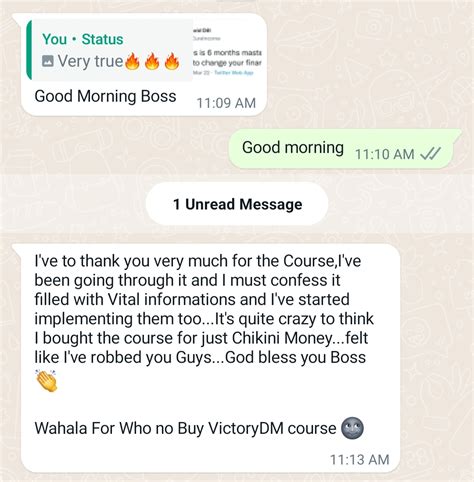Screen dimensions: 474x482
Task: Tap the "God bless you Boss" text line
Action: [296, 357]
